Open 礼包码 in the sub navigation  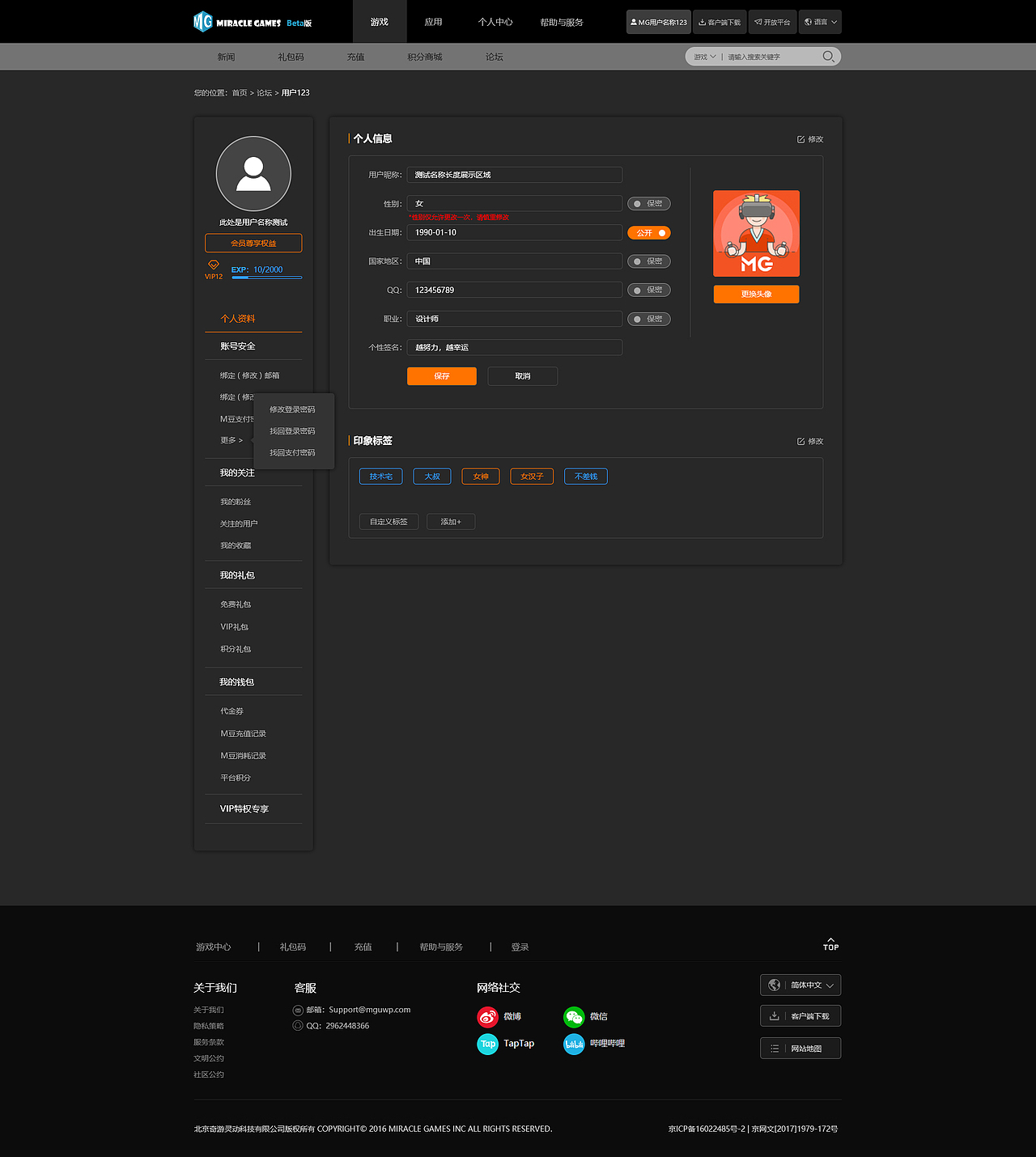pos(291,57)
